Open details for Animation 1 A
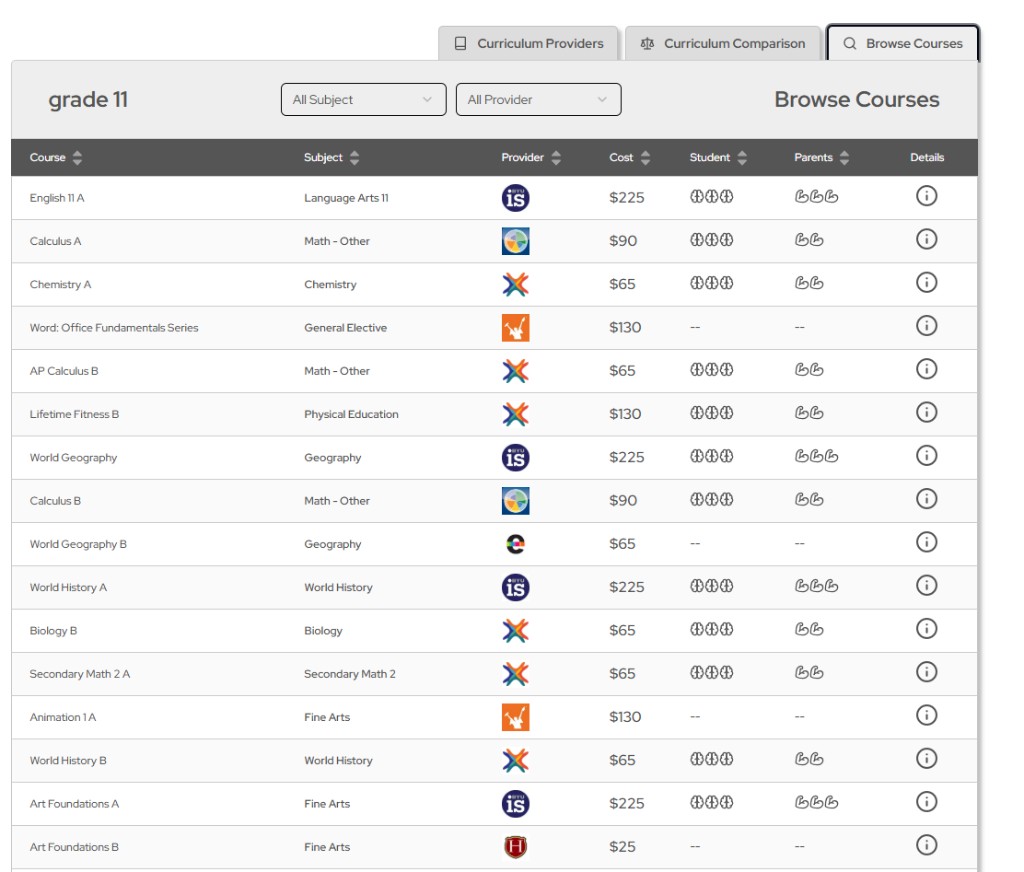 (x=926, y=715)
